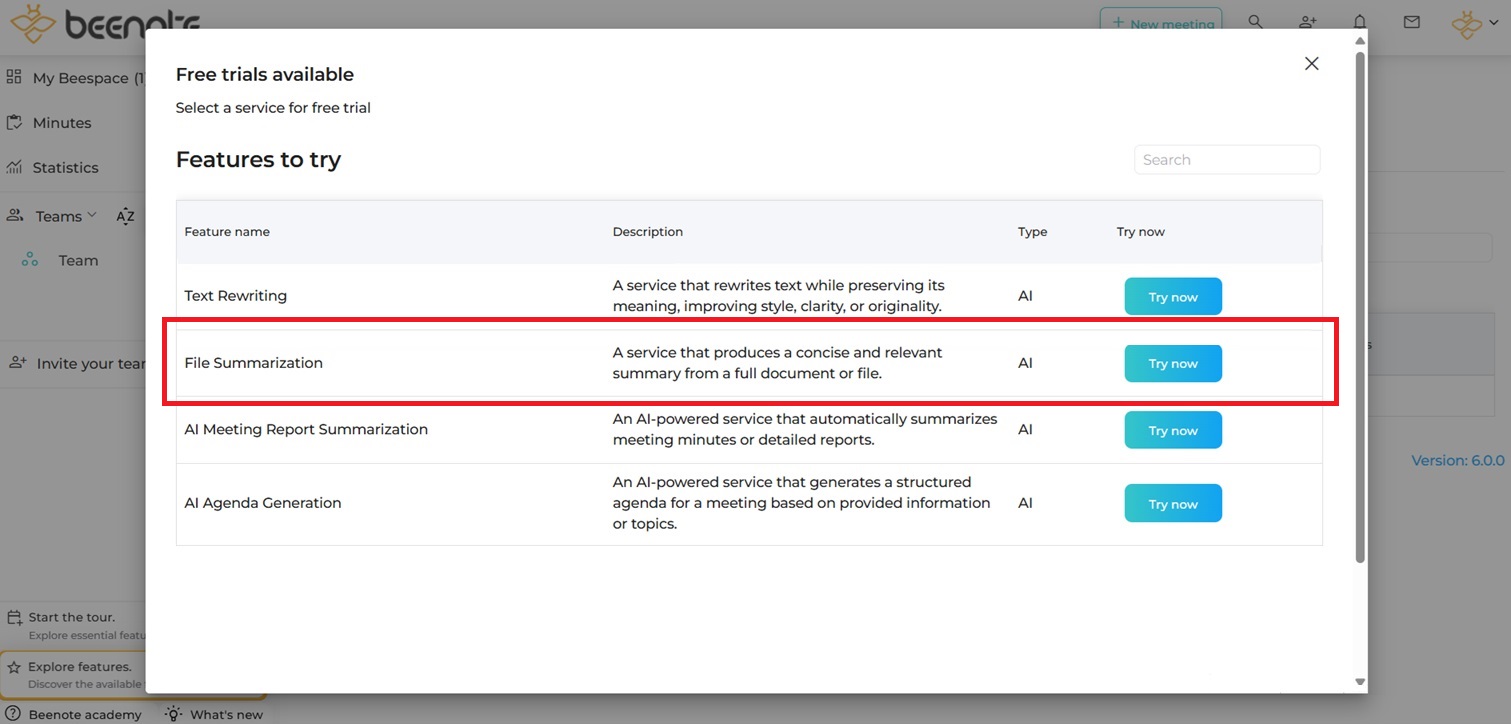Viewport: 1511px width, 724px height.
Task: Click the add user icon in header
Action: 1307,22
